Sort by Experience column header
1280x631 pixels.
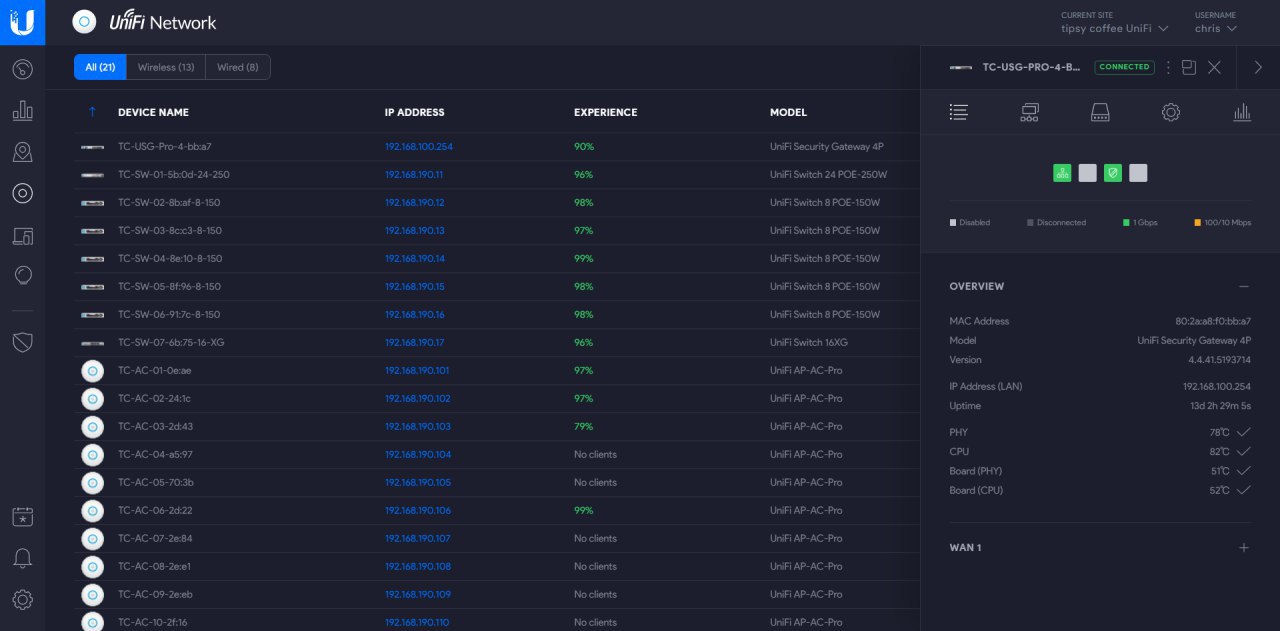coord(605,112)
